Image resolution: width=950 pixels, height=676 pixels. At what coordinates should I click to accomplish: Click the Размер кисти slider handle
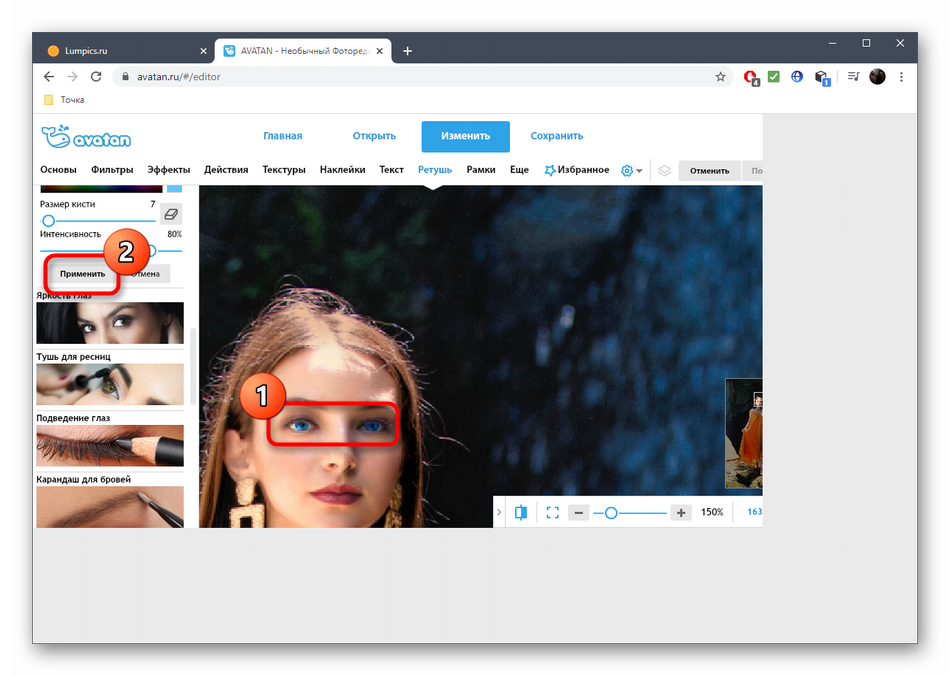coord(48,220)
